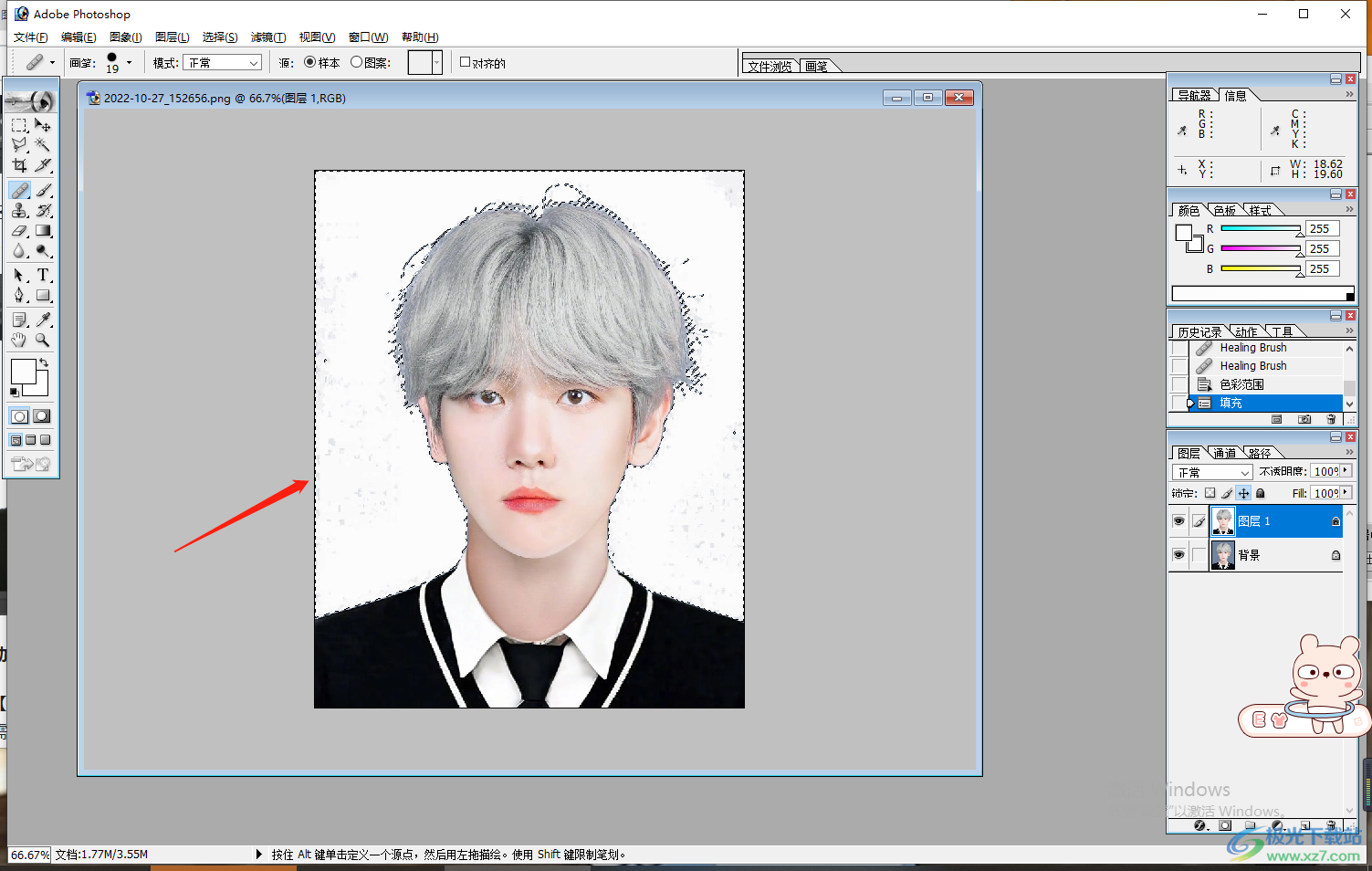Open the layer blend mode 正常 dropdown
The image size is (1372, 871).
[x=1212, y=472]
